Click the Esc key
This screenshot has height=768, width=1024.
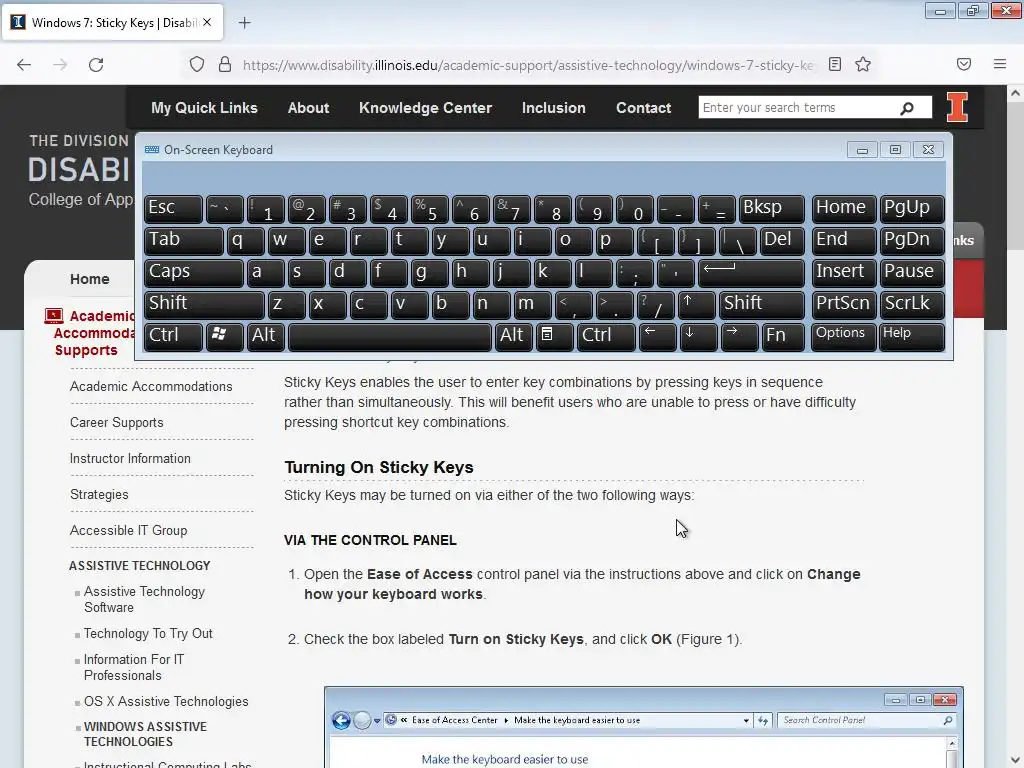pos(173,208)
